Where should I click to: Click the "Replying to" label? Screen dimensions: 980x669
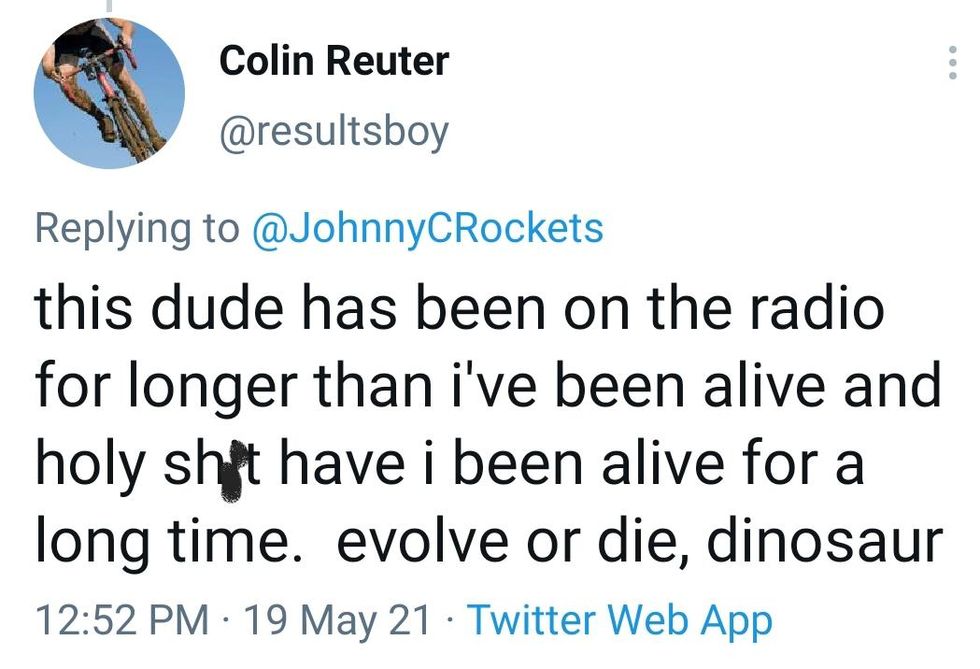pos(137,228)
